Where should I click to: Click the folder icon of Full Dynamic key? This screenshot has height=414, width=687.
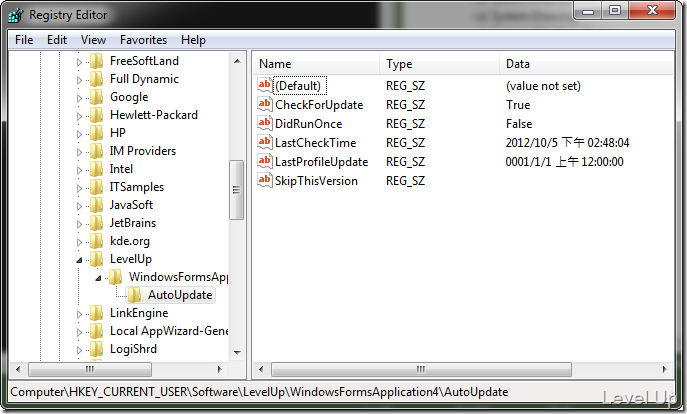[x=96, y=79]
